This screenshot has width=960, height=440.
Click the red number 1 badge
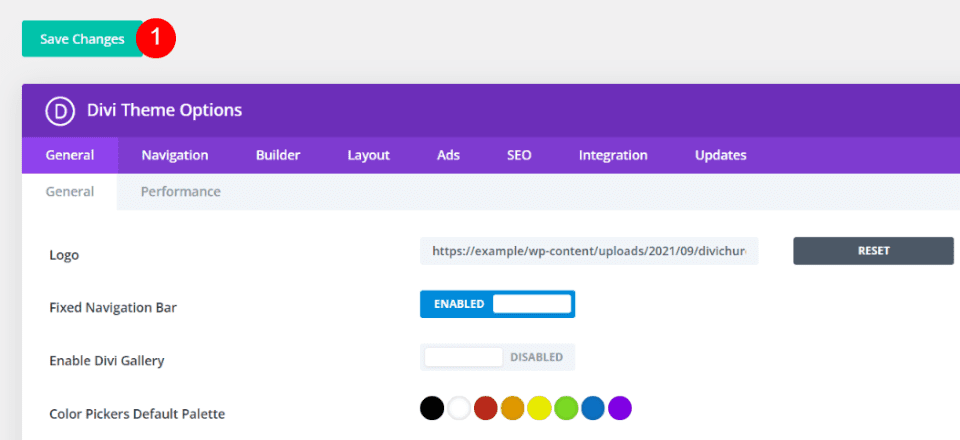(x=156, y=39)
